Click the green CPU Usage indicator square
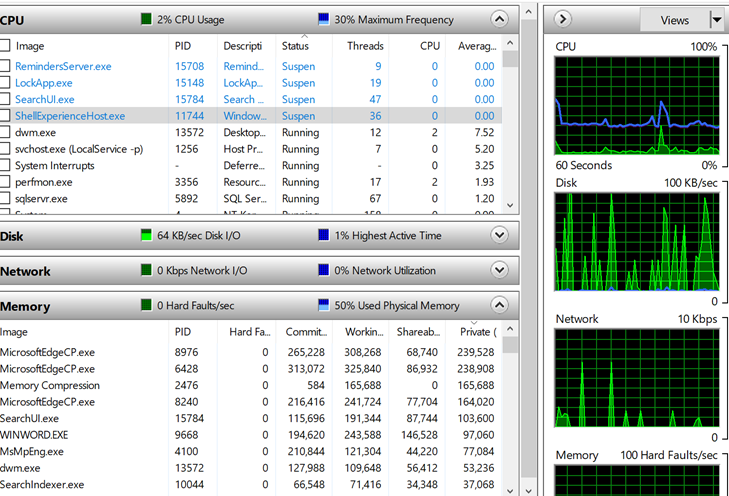Screen dimensions: 729x496 (x=146, y=19)
